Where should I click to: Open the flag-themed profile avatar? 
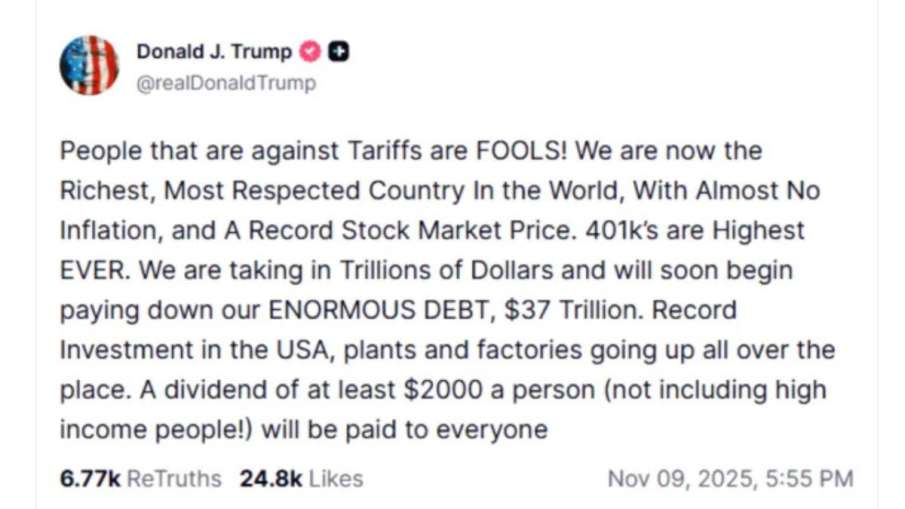point(89,66)
